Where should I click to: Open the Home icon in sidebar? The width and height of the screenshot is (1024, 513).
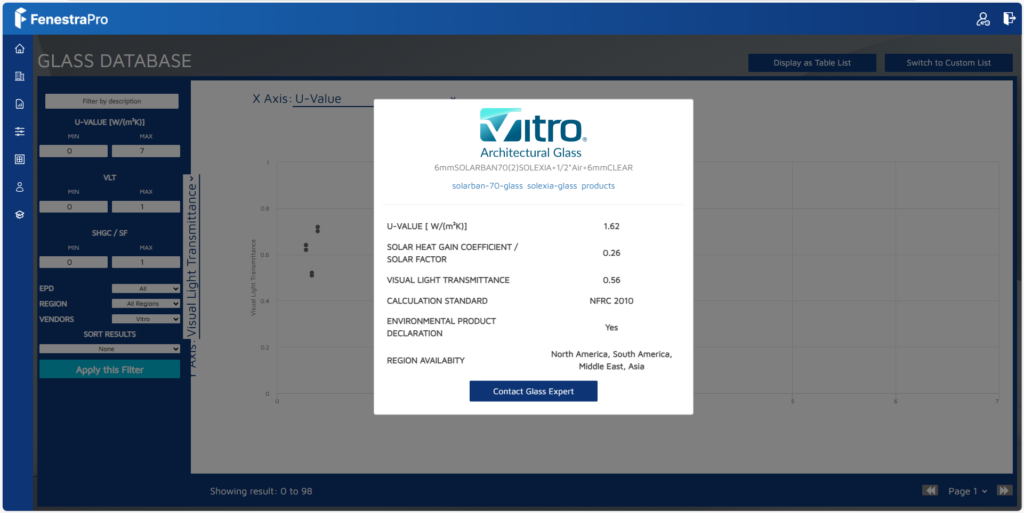click(x=20, y=48)
